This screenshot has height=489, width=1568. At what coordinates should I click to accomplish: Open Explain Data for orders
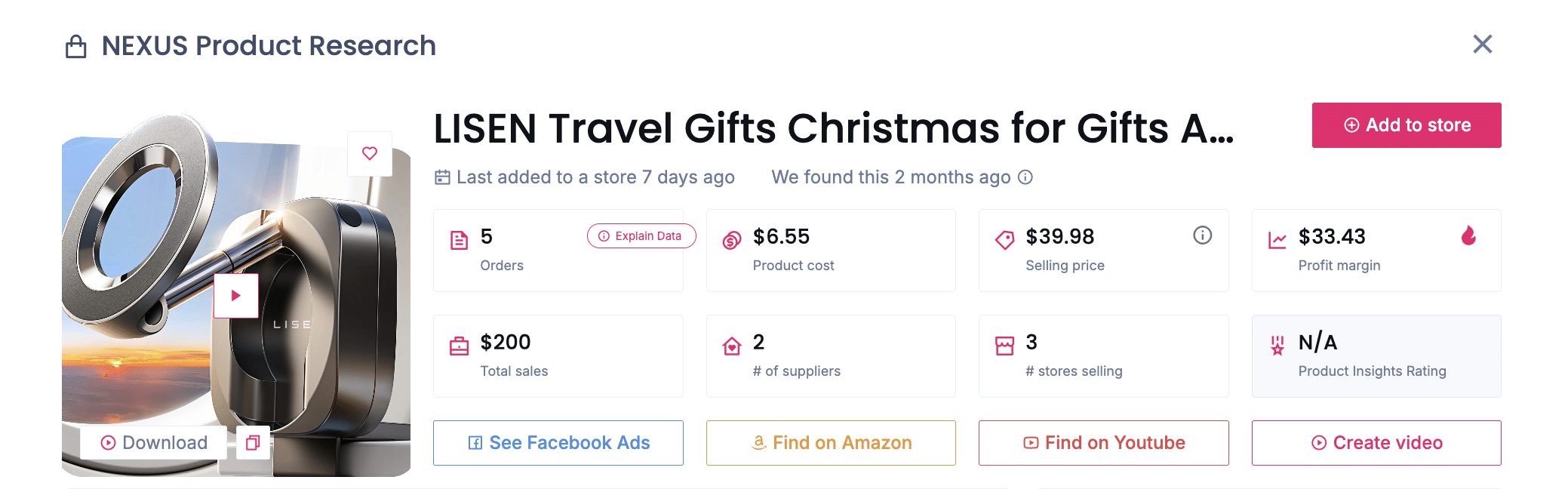(x=641, y=236)
